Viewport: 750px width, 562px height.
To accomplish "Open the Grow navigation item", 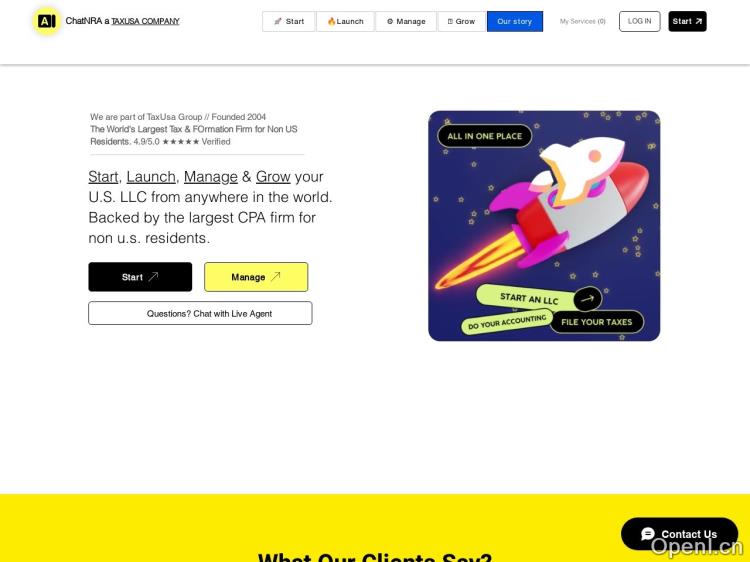I will [x=462, y=22].
